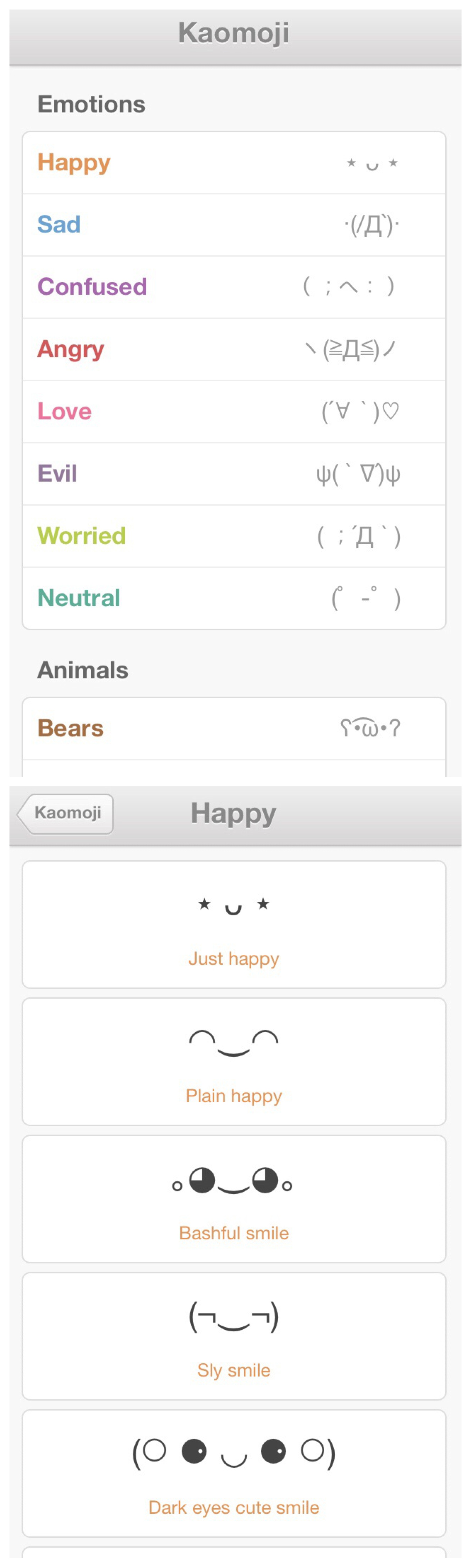Choose the Love category
The height and width of the screenshot is (1568, 471).
(234, 412)
